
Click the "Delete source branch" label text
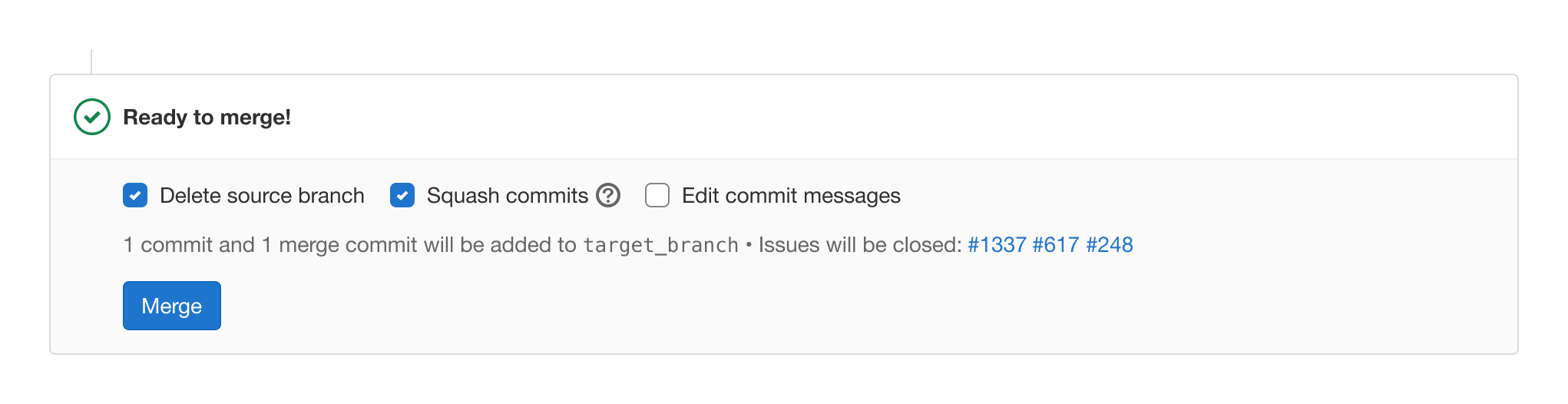(262, 196)
